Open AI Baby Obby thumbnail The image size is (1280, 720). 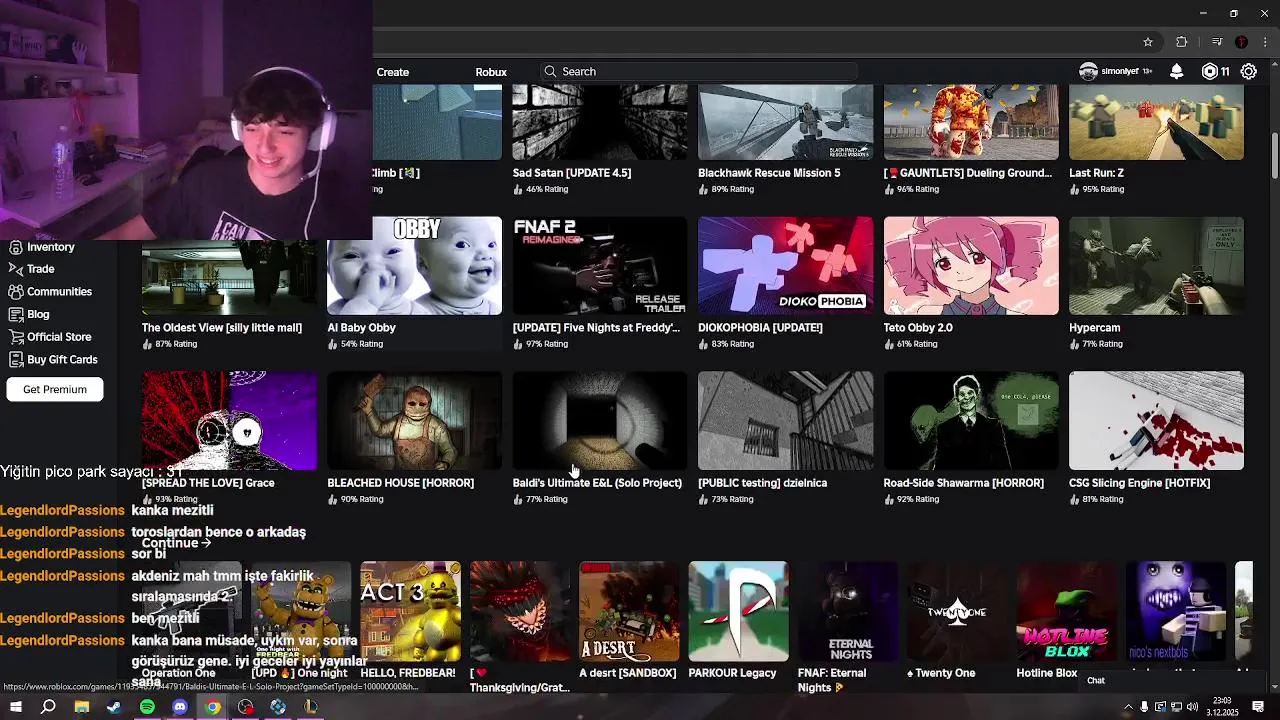pos(414,266)
